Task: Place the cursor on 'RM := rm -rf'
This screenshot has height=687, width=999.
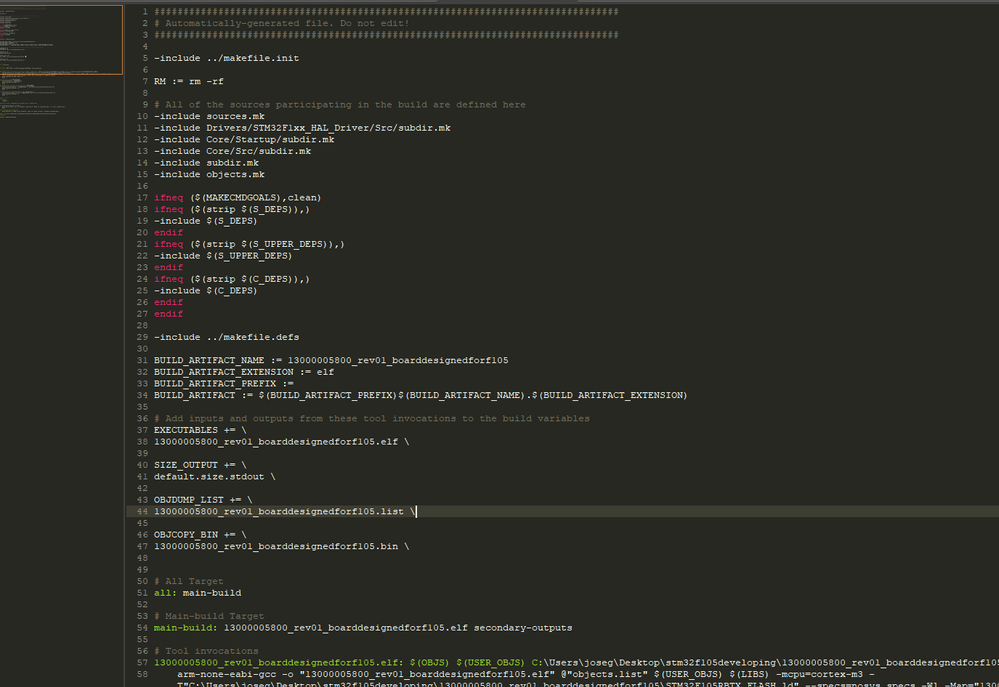Action: tap(189, 81)
